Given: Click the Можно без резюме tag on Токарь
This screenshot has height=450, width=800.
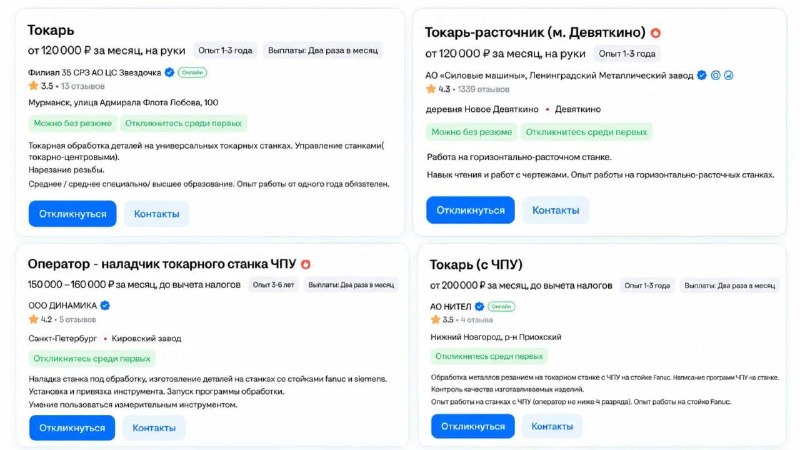Looking at the screenshot, I should pyautogui.click(x=72, y=123).
